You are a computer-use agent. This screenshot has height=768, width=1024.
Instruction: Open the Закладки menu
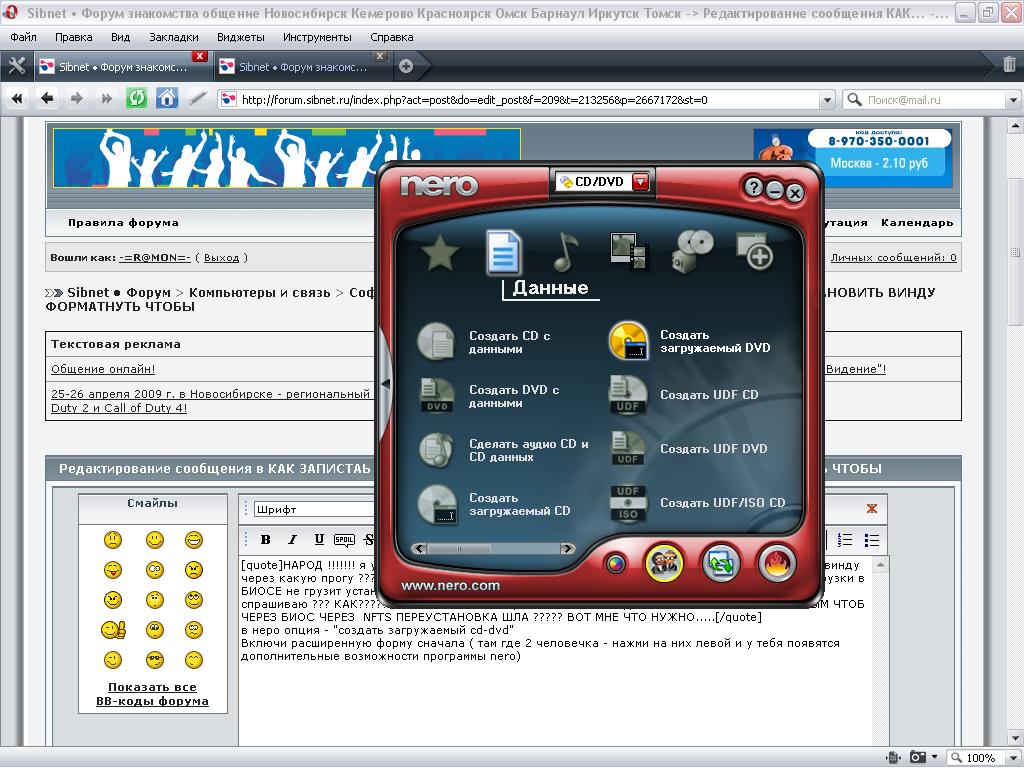tap(174, 37)
